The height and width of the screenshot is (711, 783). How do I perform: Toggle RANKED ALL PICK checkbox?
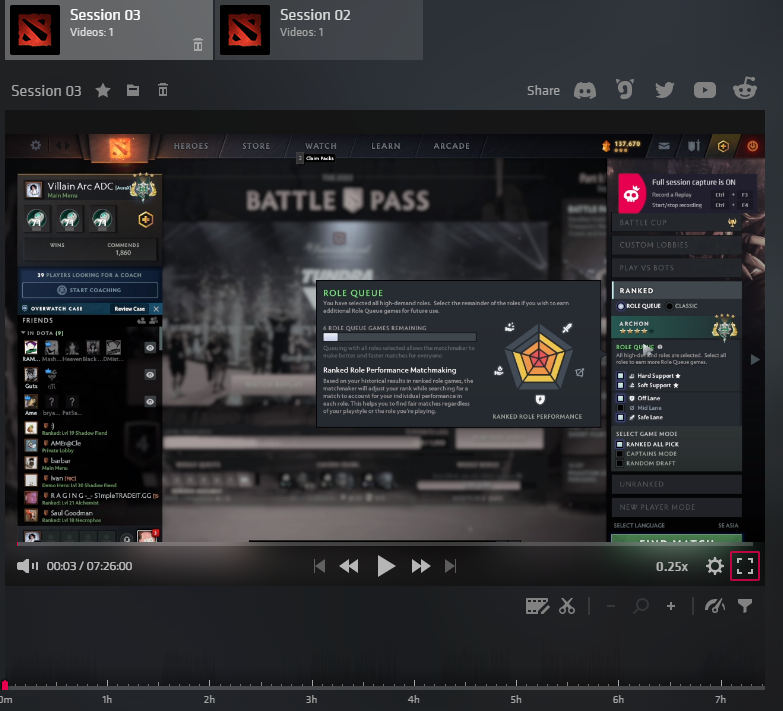(x=620, y=444)
